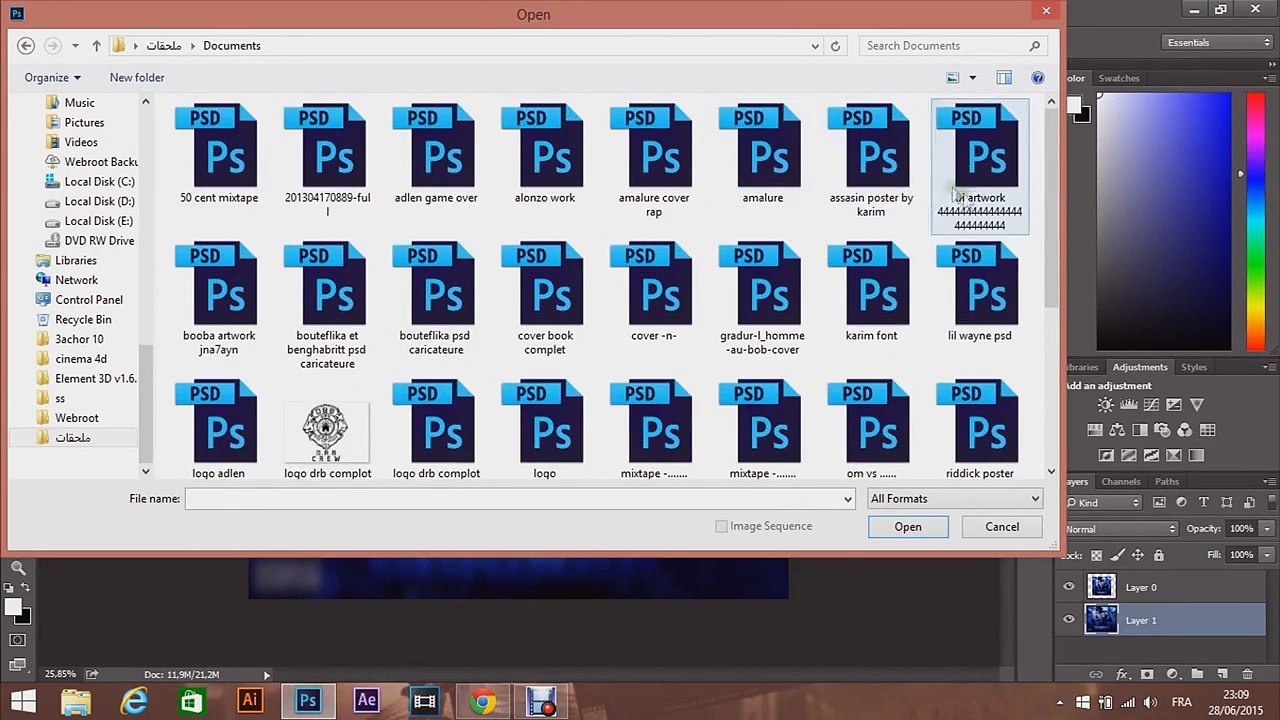The height and width of the screenshot is (720, 1280).
Task: Refresh the Documents folder listing
Action: 835,46
